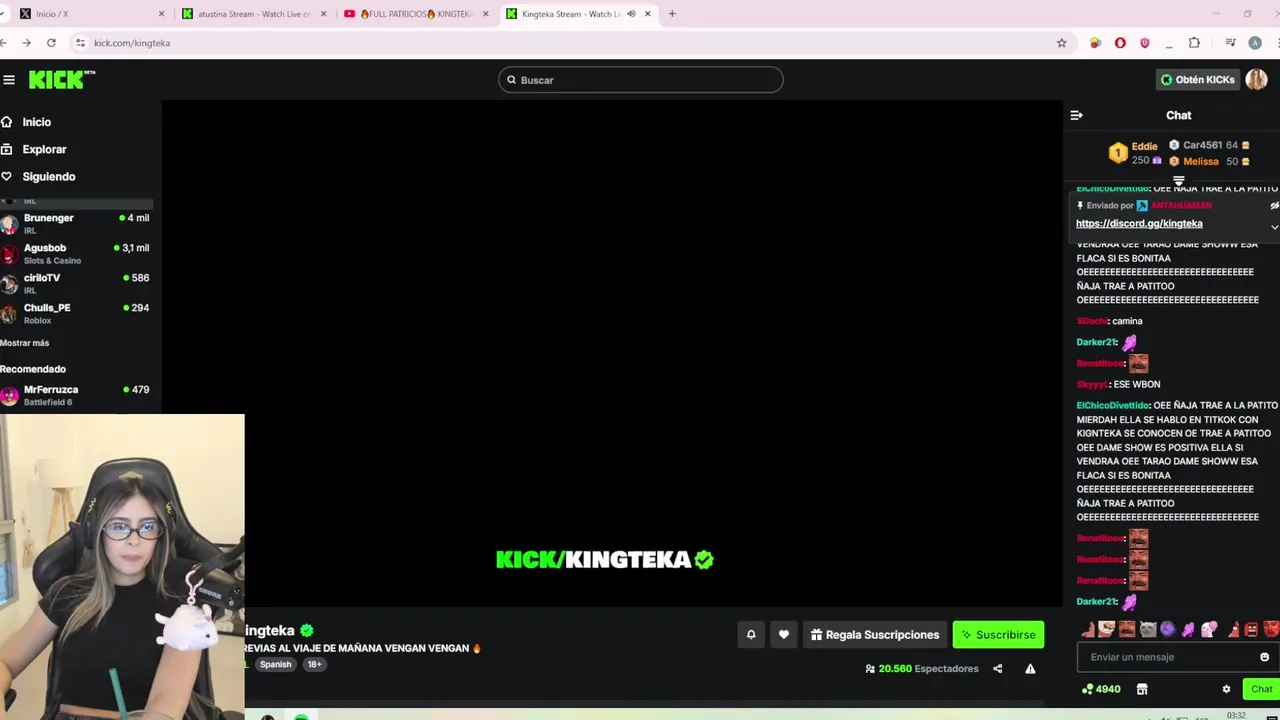Open cirilaTV's channel in followed list

tap(76, 283)
